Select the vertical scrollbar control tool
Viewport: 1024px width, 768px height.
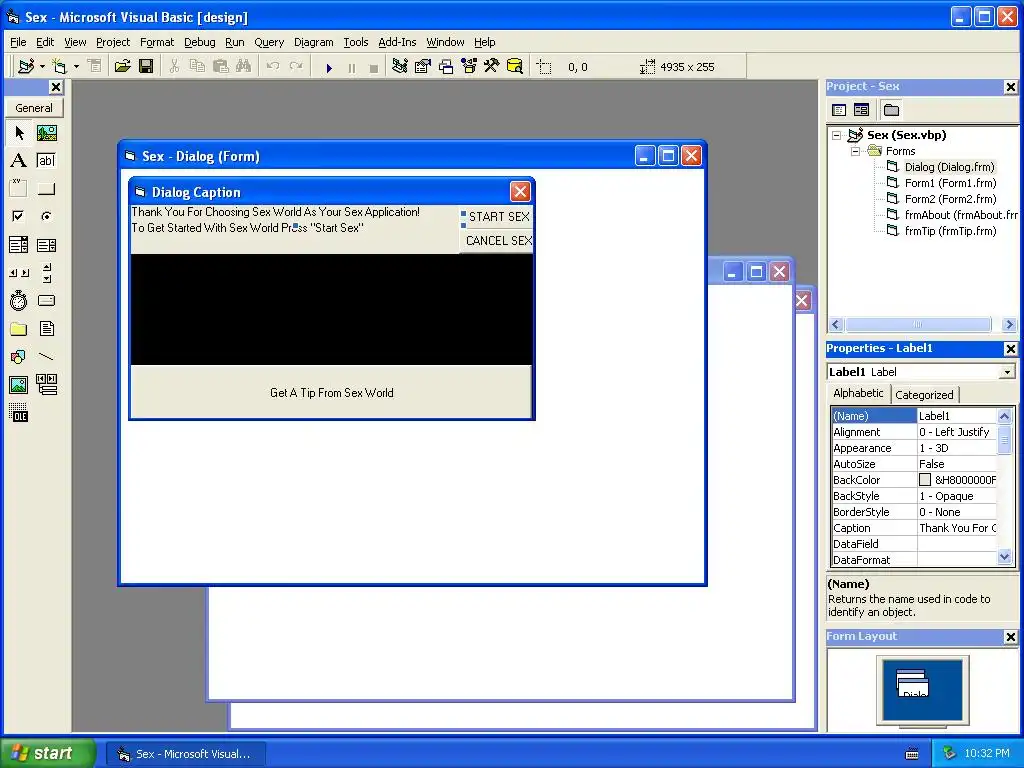coord(46,273)
